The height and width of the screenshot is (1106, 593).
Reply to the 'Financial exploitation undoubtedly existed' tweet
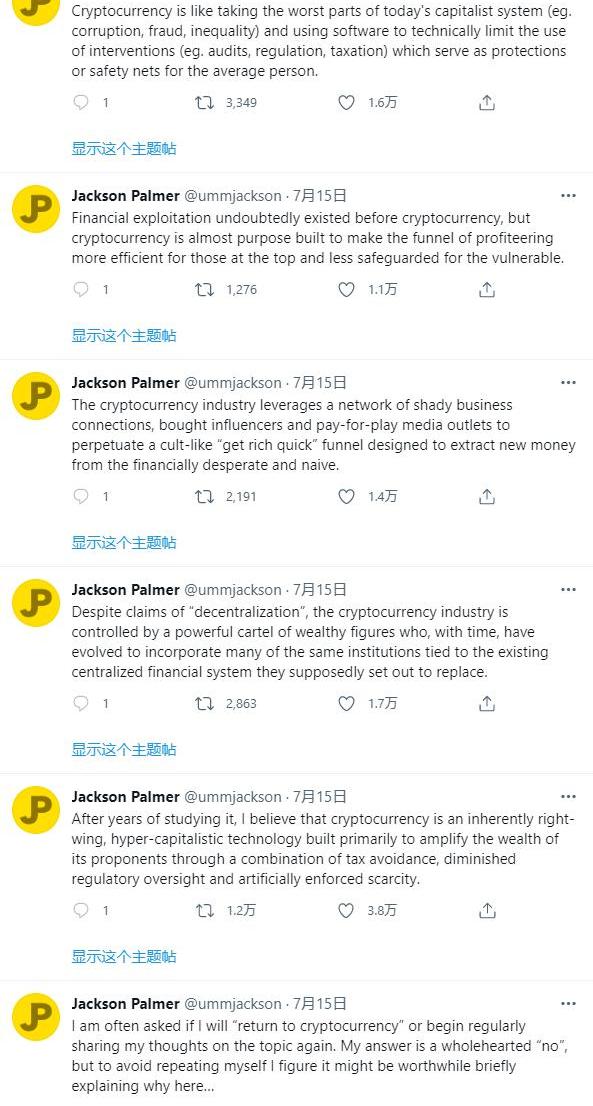coord(81,289)
